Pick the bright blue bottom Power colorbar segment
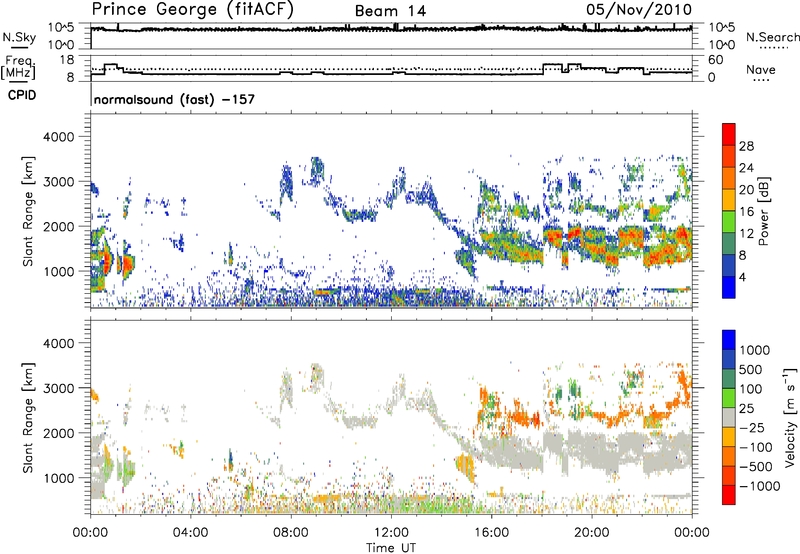 pyautogui.click(x=729, y=287)
